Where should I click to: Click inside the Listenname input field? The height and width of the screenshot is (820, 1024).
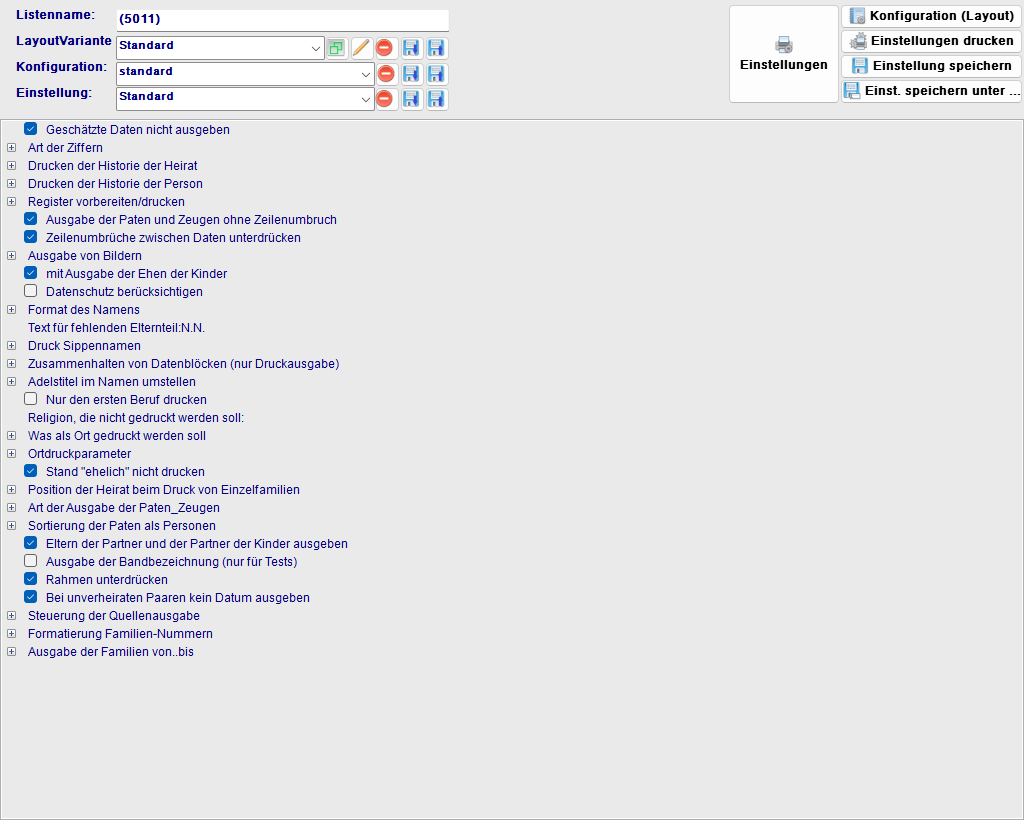coord(282,17)
